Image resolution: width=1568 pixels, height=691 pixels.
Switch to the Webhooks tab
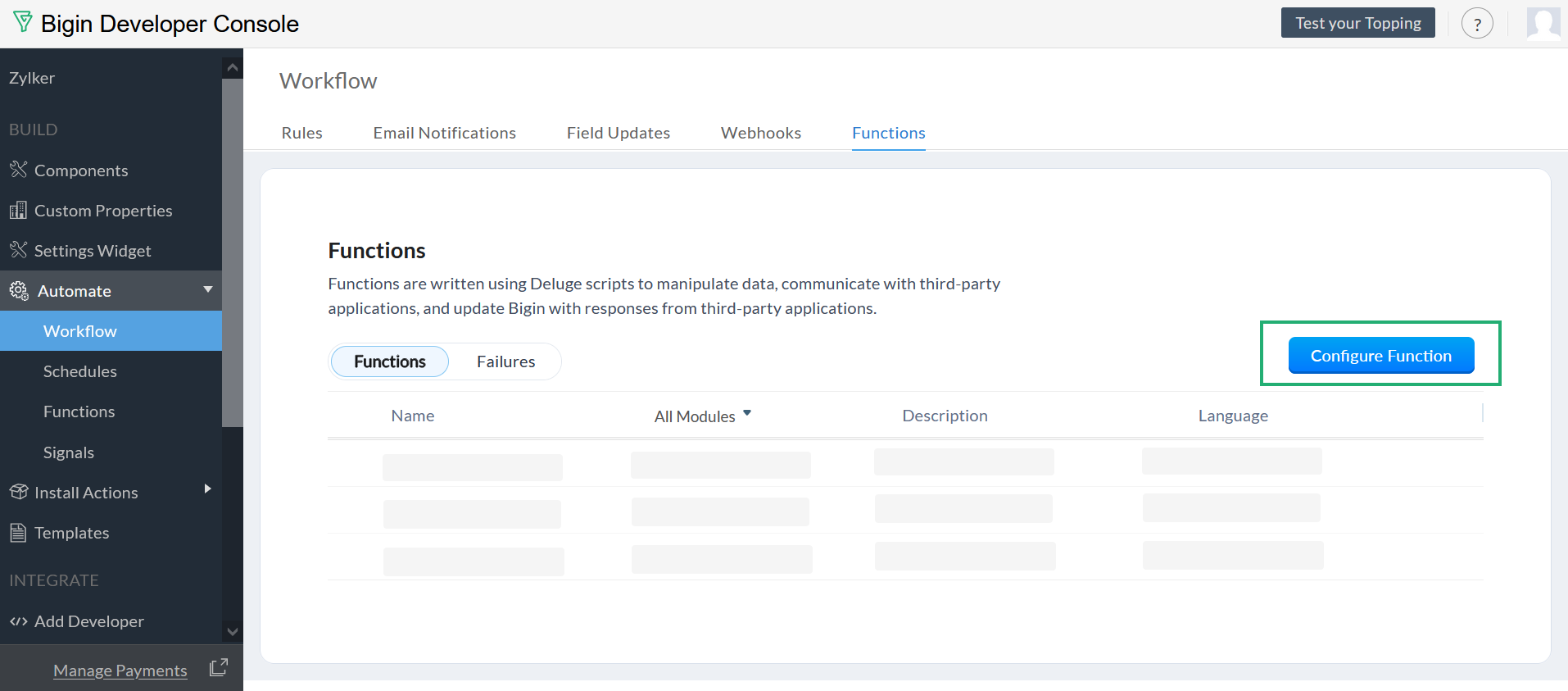tap(760, 133)
